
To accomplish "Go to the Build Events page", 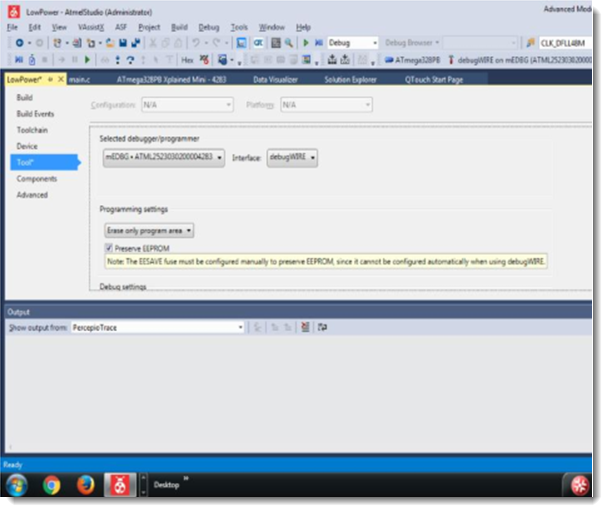I will pos(35,114).
